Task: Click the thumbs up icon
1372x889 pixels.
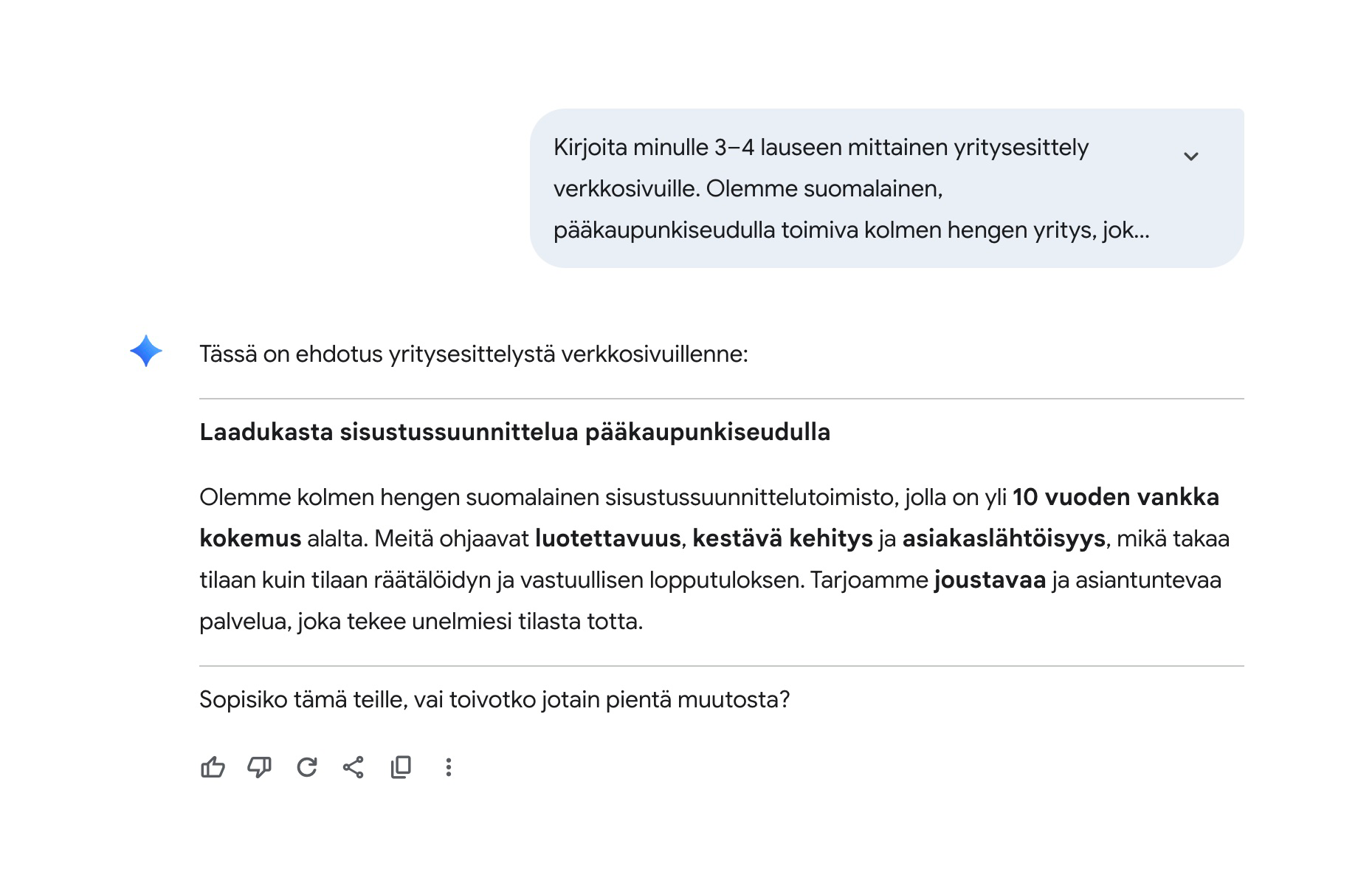Action: coord(213,767)
